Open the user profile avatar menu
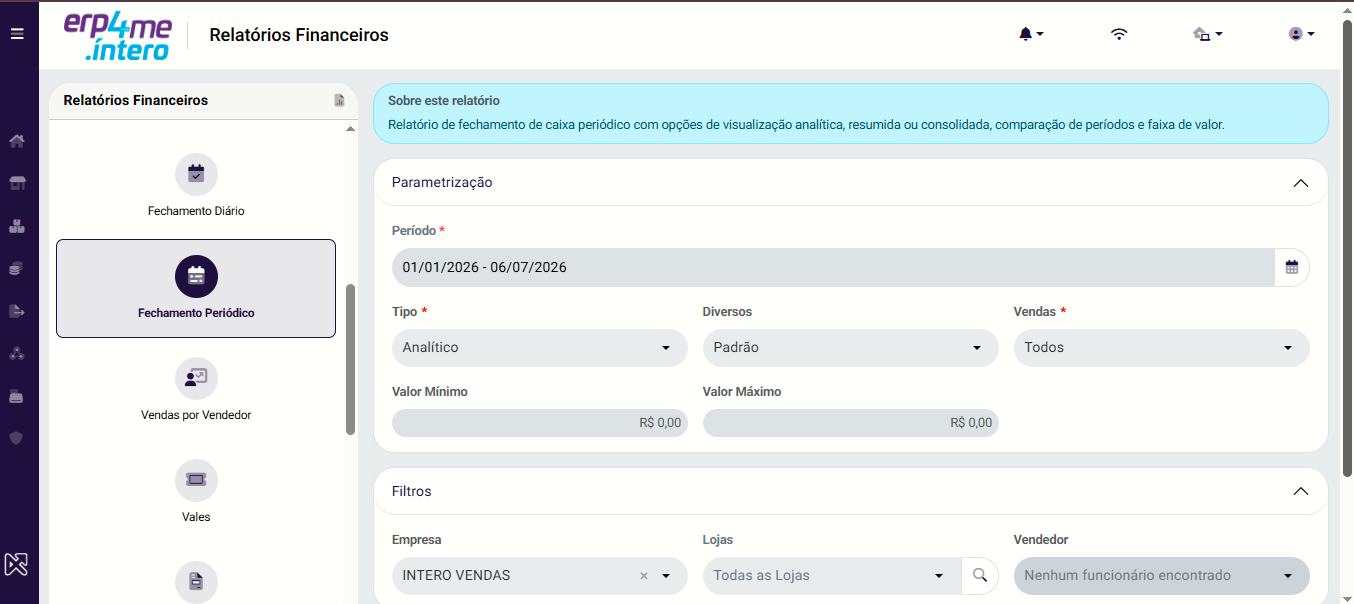This screenshot has height=604, width=1354. pyautogui.click(x=1301, y=34)
